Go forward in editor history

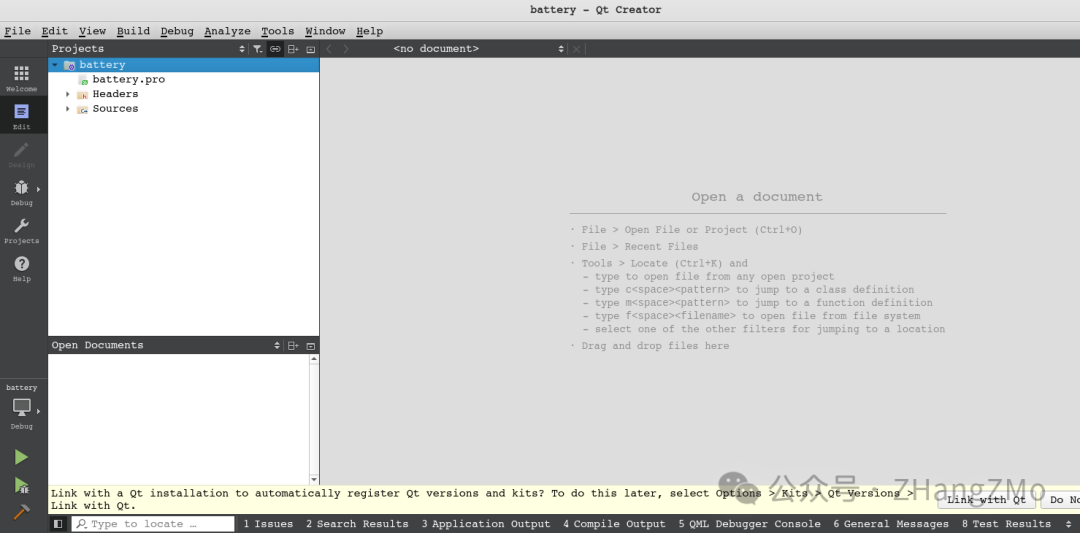point(346,49)
